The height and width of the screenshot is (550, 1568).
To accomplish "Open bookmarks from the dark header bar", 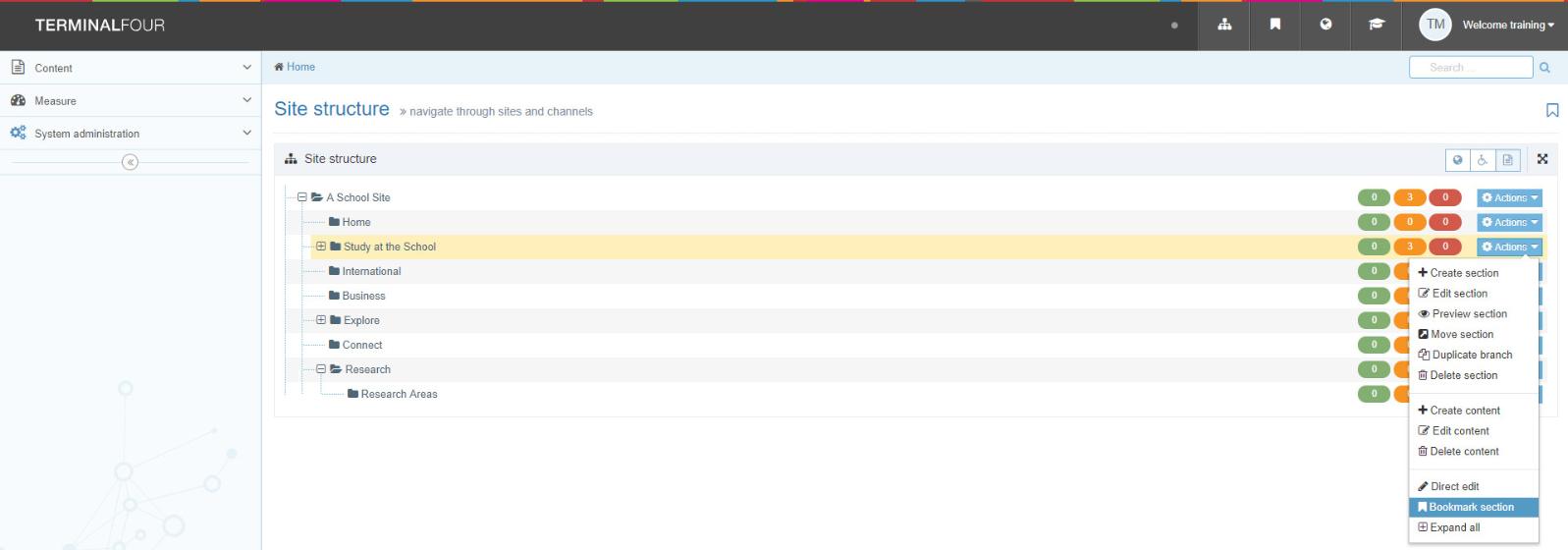I will pyautogui.click(x=1275, y=25).
